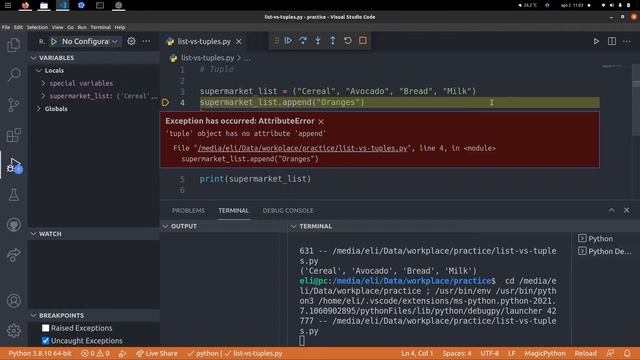Viewport: 640px width, 360px height.
Task: Open launch.json with the gear icon
Action: click(131, 41)
